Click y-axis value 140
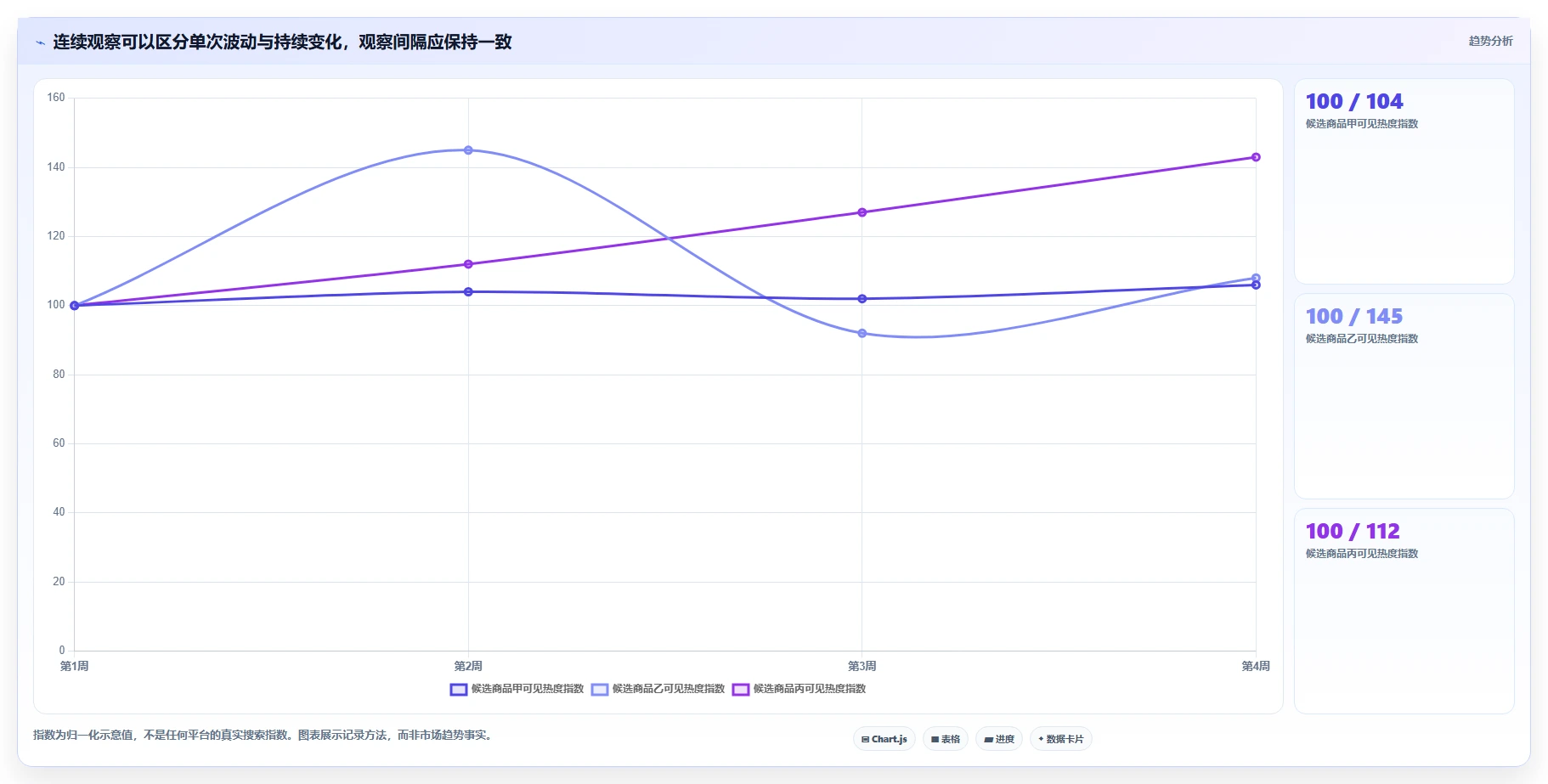 [x=56, y=167]
